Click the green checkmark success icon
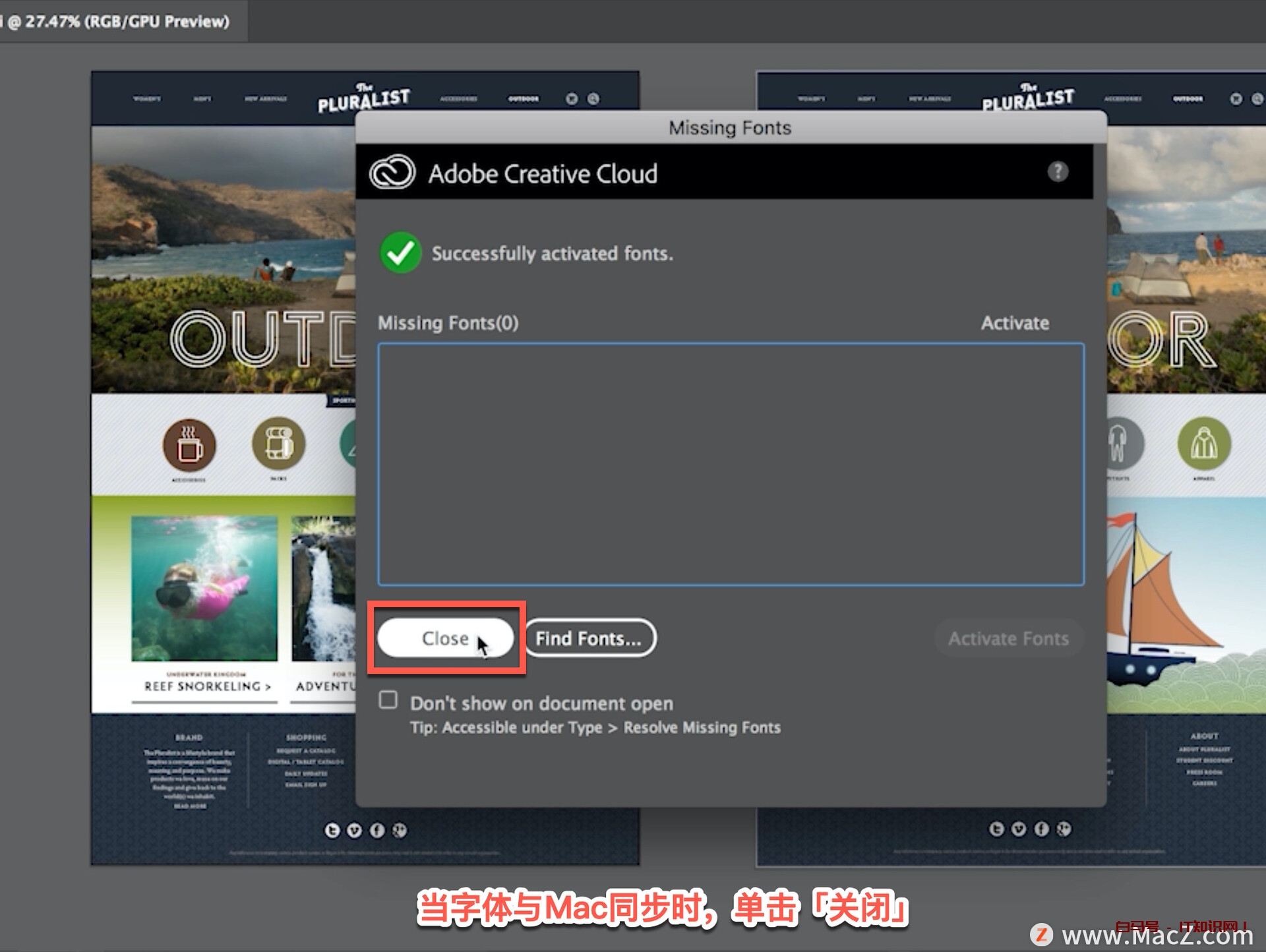The image size is (1266, 952). (x=404, y=253)
